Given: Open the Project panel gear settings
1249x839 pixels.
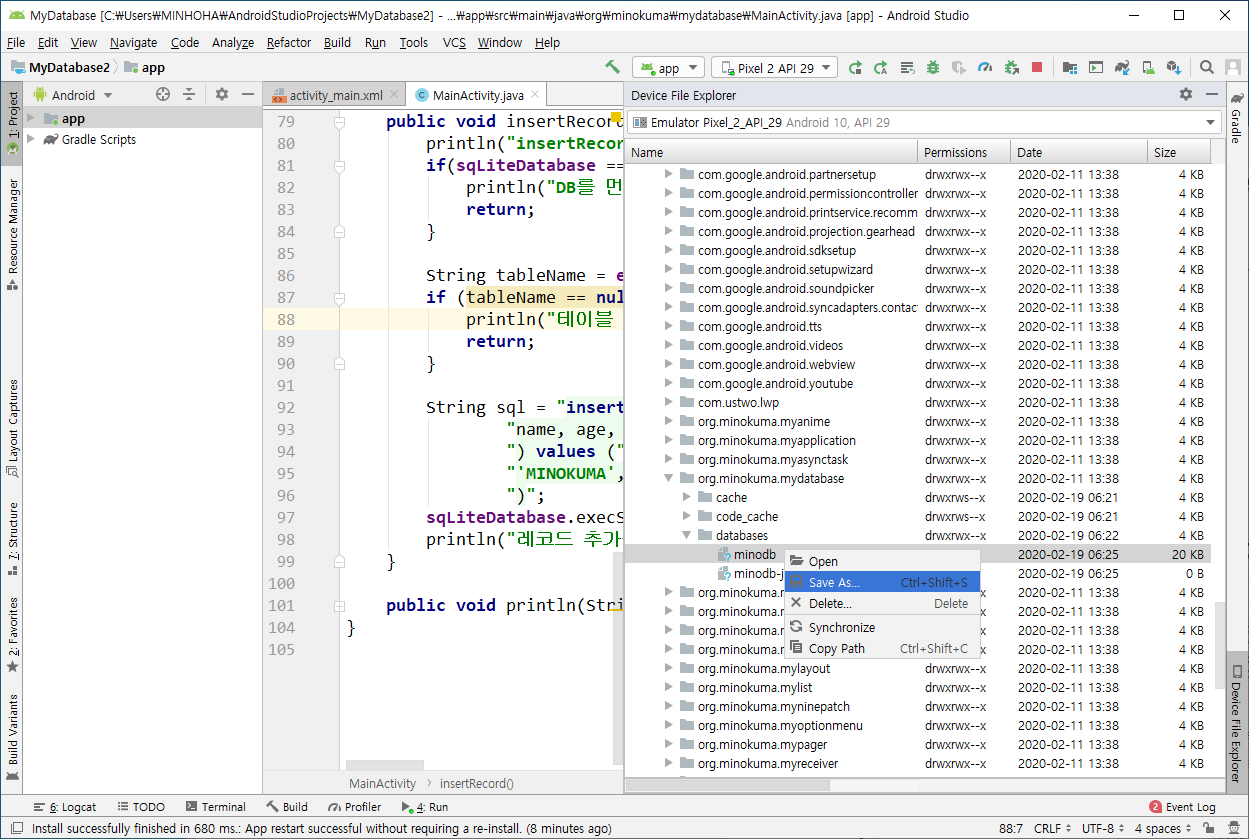Looking at the screenshot, I should [222, 94].
